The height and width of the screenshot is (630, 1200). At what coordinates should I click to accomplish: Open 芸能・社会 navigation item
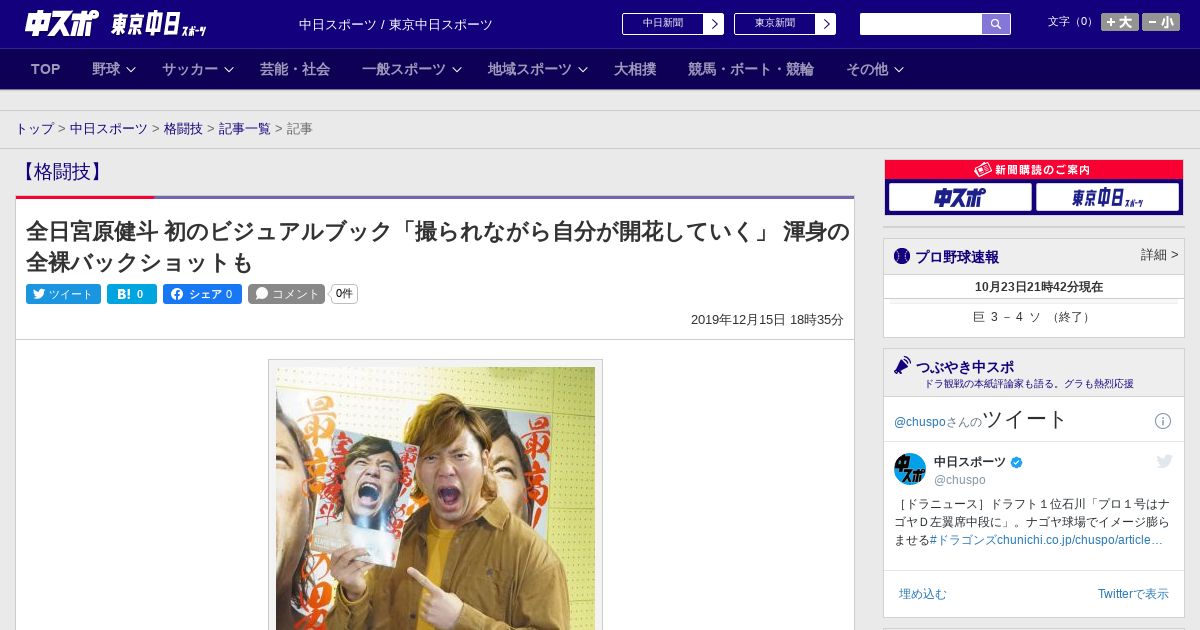point(295,69)
